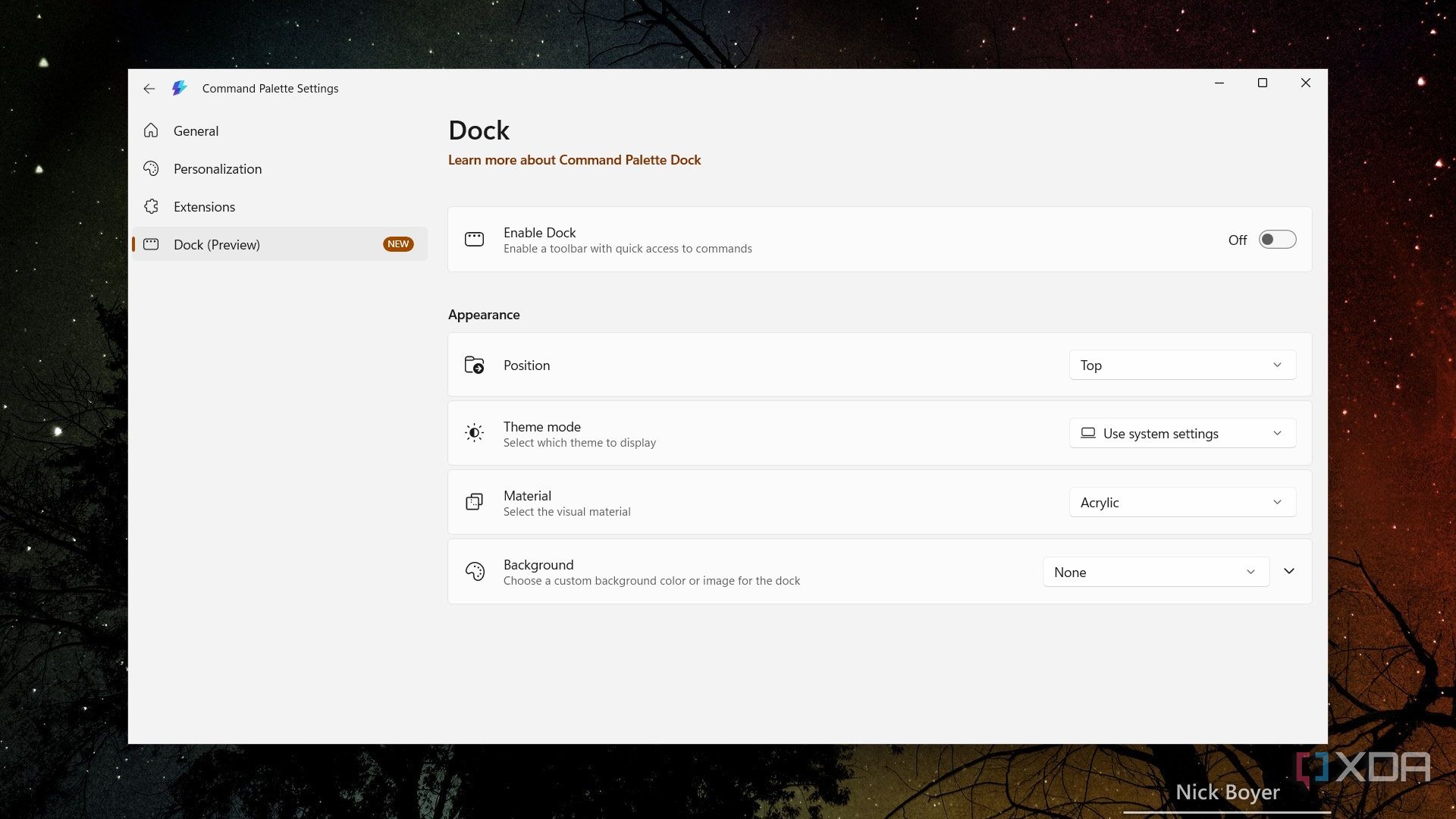This screenshot has width=1456, height=819.
Task: Click the General home icon
Action: click(151, 130)
